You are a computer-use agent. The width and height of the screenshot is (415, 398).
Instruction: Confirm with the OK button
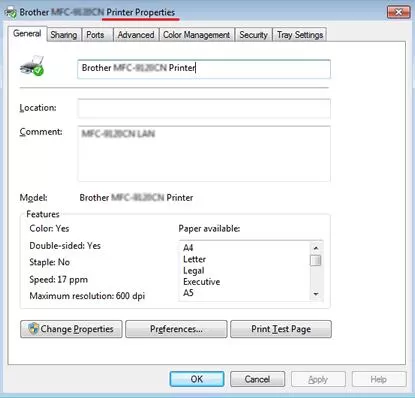tap(197, 379)
